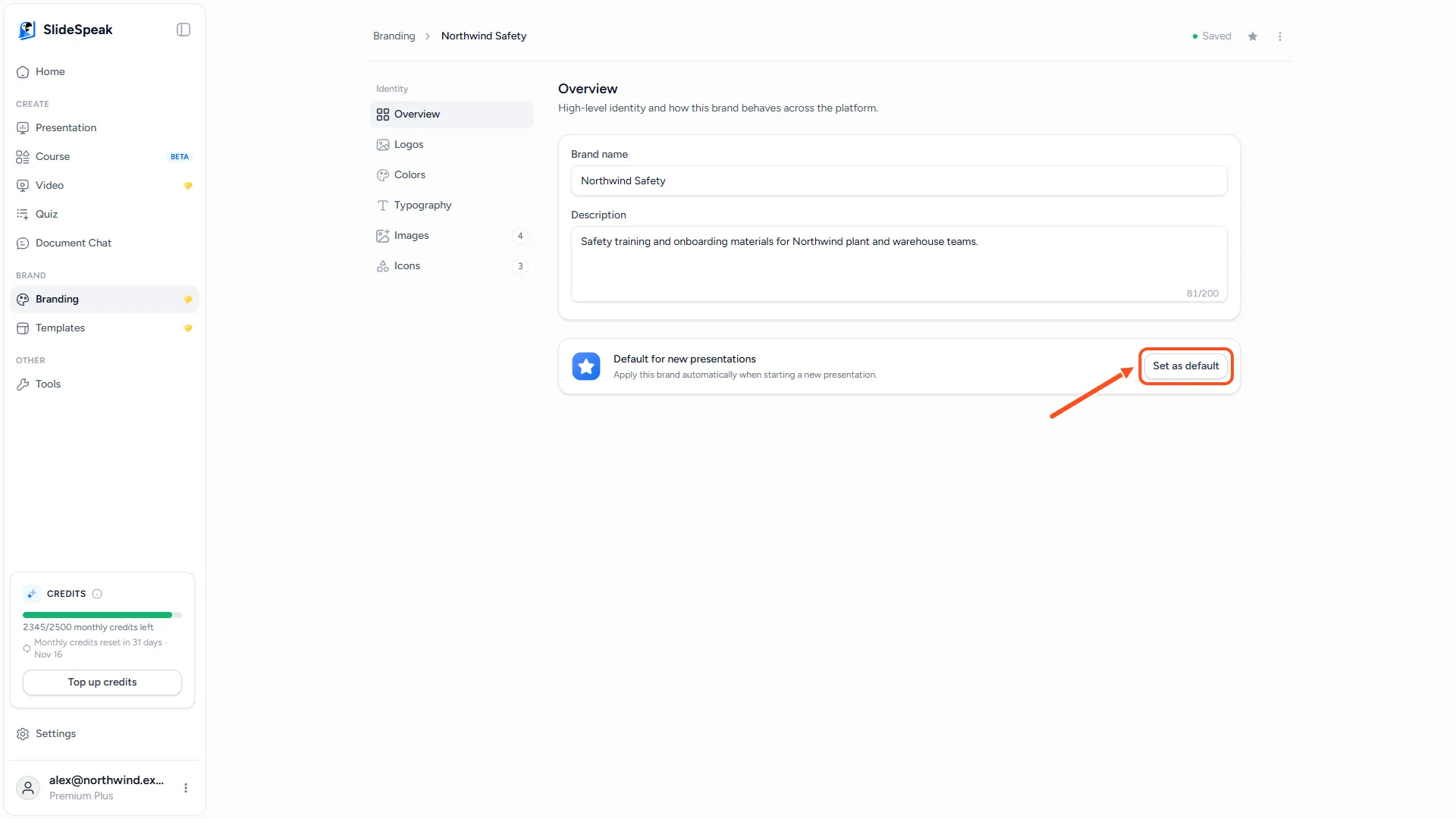Click the SlideSpeak logo icon
The height and width of the screenshot is (819, 1456).
click(27, 30)
